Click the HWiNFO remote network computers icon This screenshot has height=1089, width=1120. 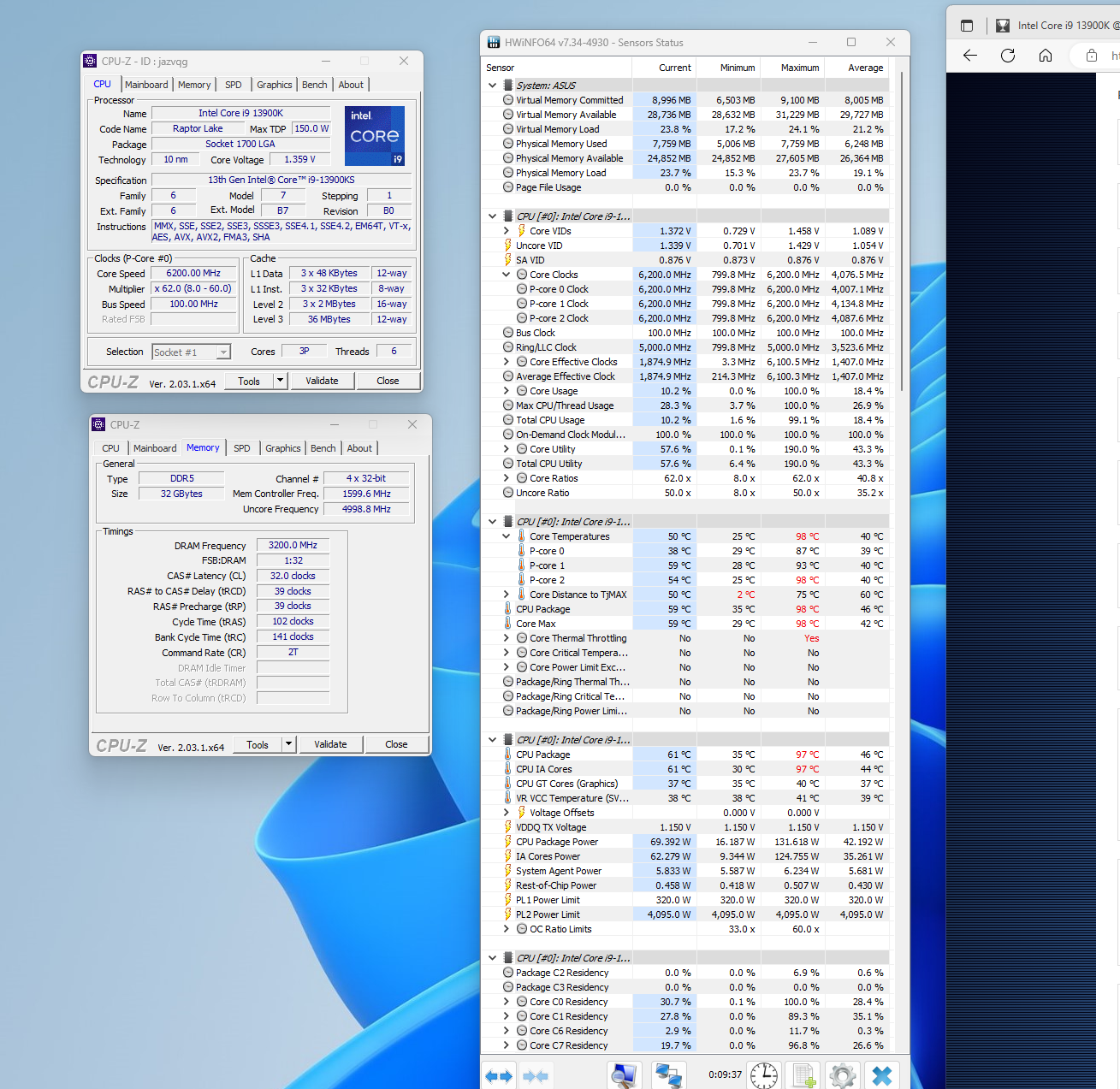pyautogui.click(x=668, y=1075)
